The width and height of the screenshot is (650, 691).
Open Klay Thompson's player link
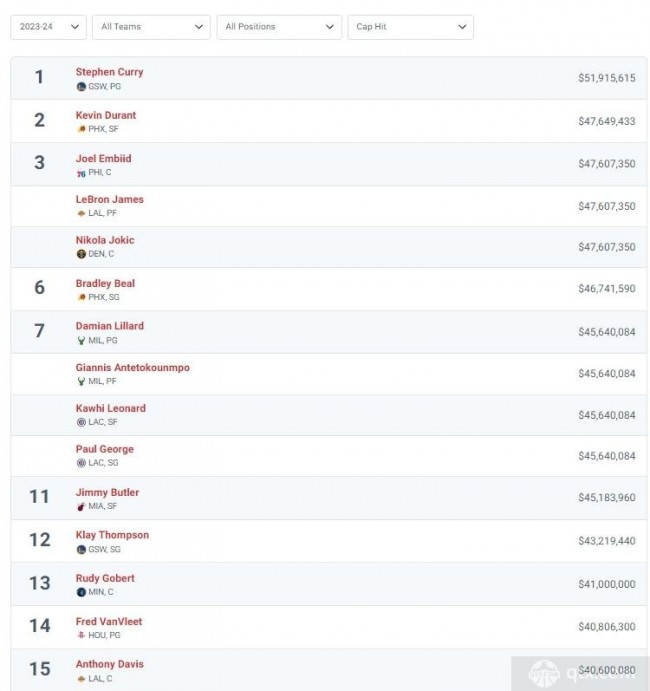click(112, 536)
